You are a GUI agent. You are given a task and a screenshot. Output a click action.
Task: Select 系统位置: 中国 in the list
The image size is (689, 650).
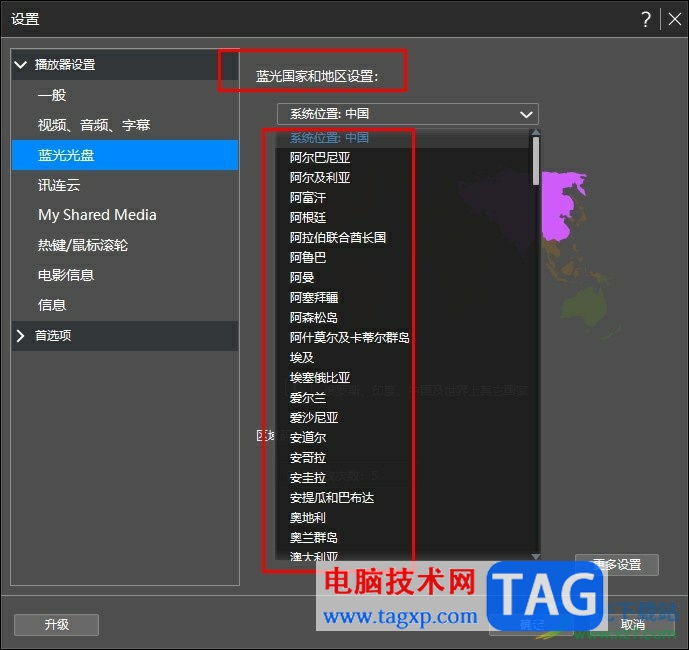coord(403,138)
